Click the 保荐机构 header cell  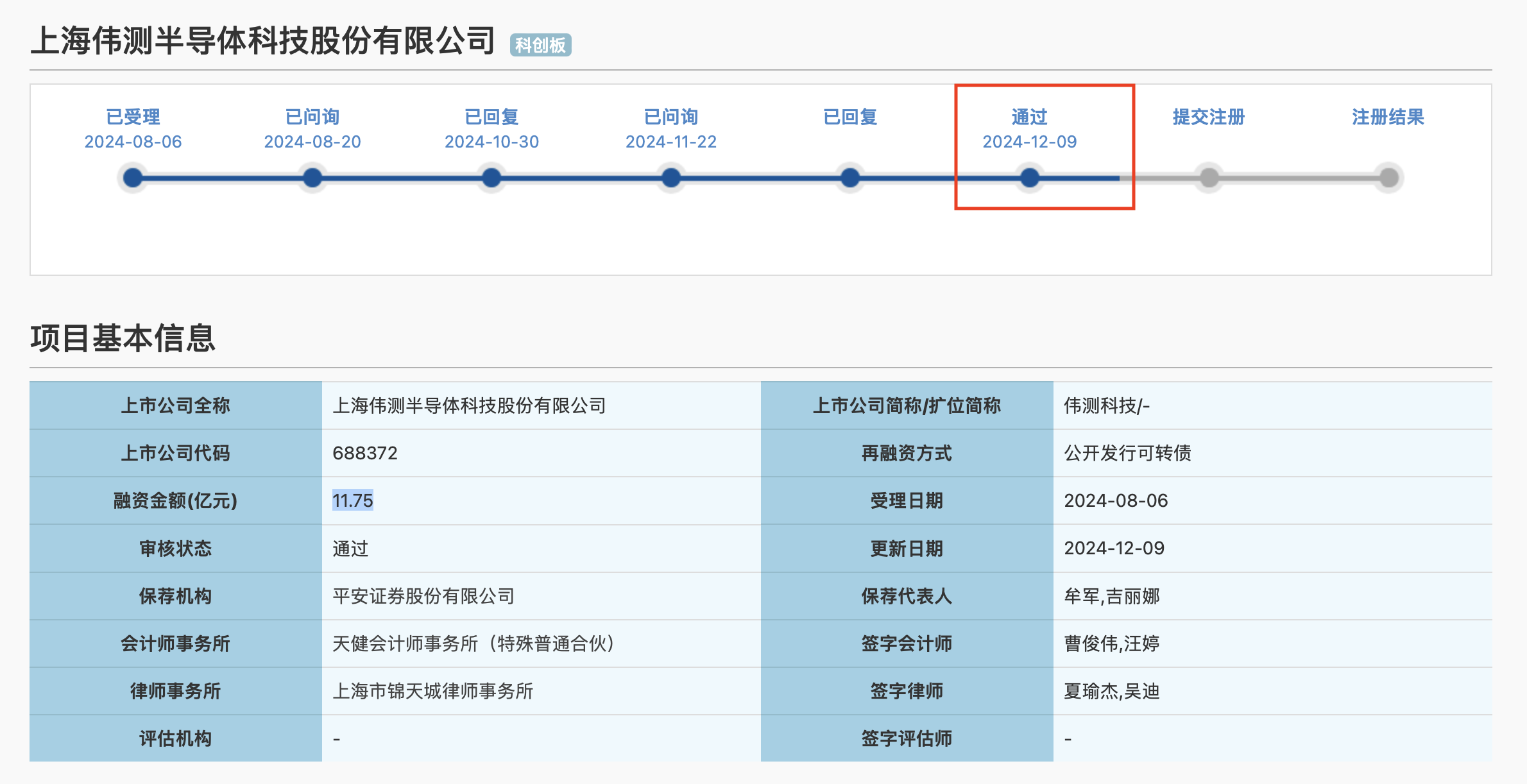click(x=175, y=596)
